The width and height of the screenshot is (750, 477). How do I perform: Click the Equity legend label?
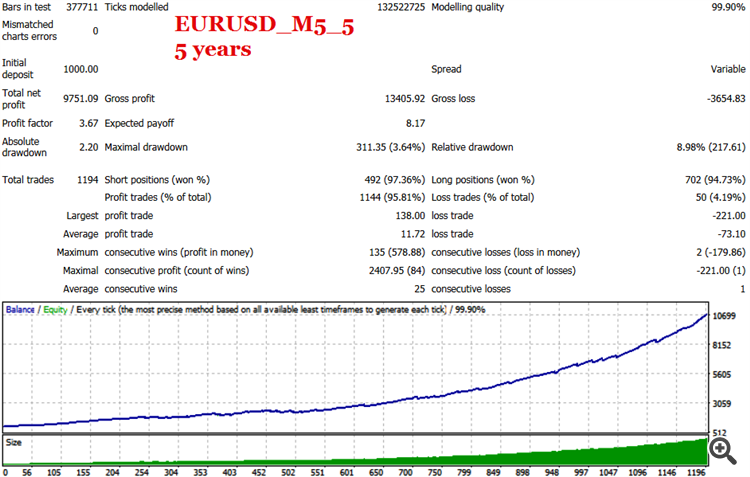55,310
